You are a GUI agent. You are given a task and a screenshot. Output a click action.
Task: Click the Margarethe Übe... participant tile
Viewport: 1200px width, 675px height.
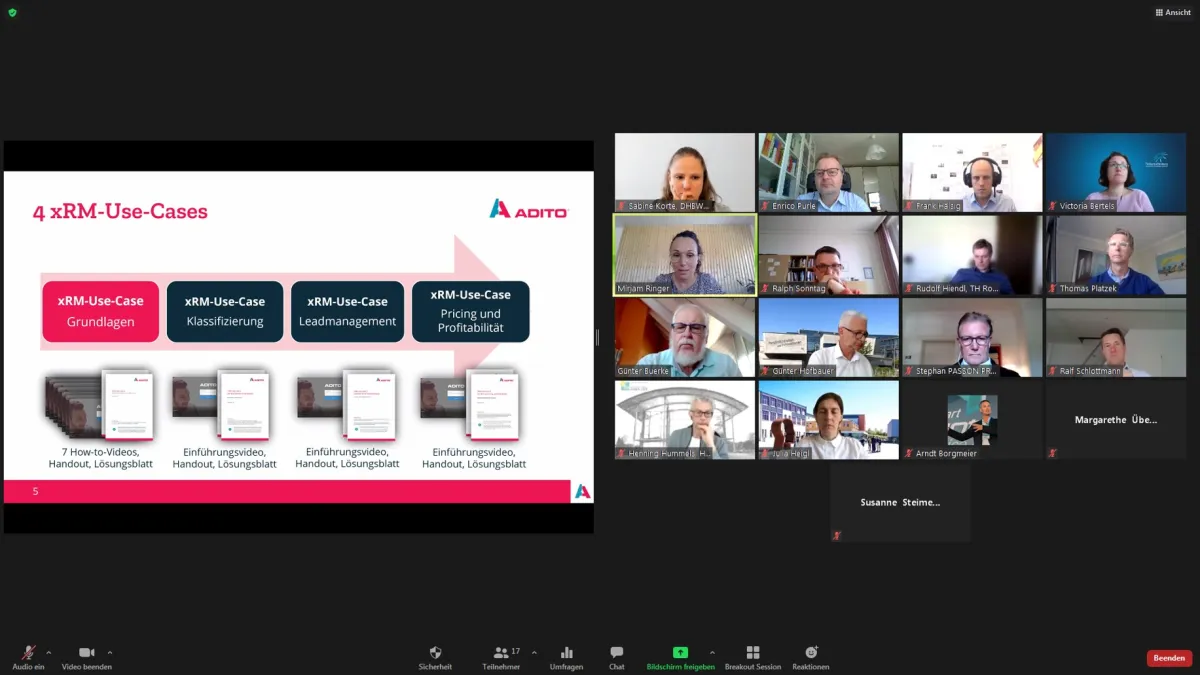pyautogui.click(x=1116, y=419)
